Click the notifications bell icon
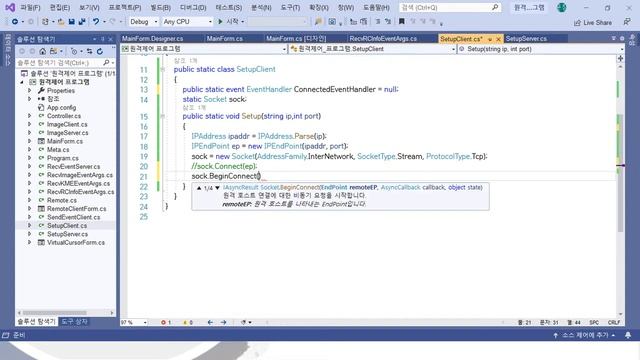This screenshot has height=360, width=640. (628, 335)
